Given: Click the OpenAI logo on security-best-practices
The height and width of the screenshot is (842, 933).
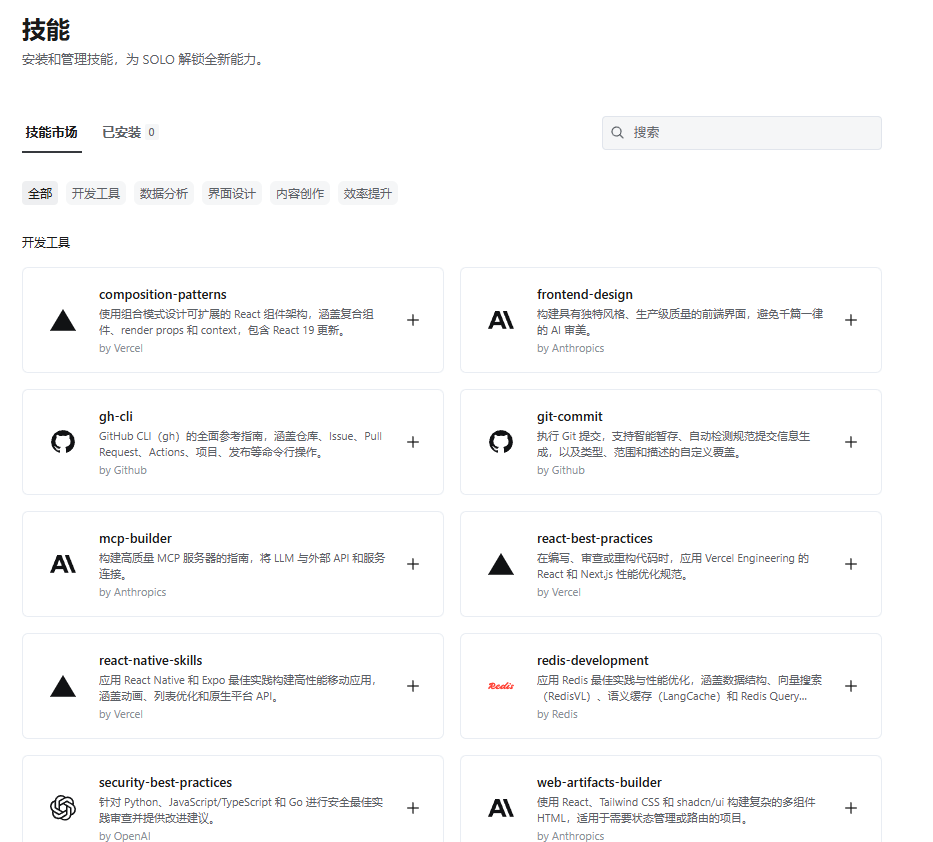Looking at the screenshot, I should click(63, 808).
